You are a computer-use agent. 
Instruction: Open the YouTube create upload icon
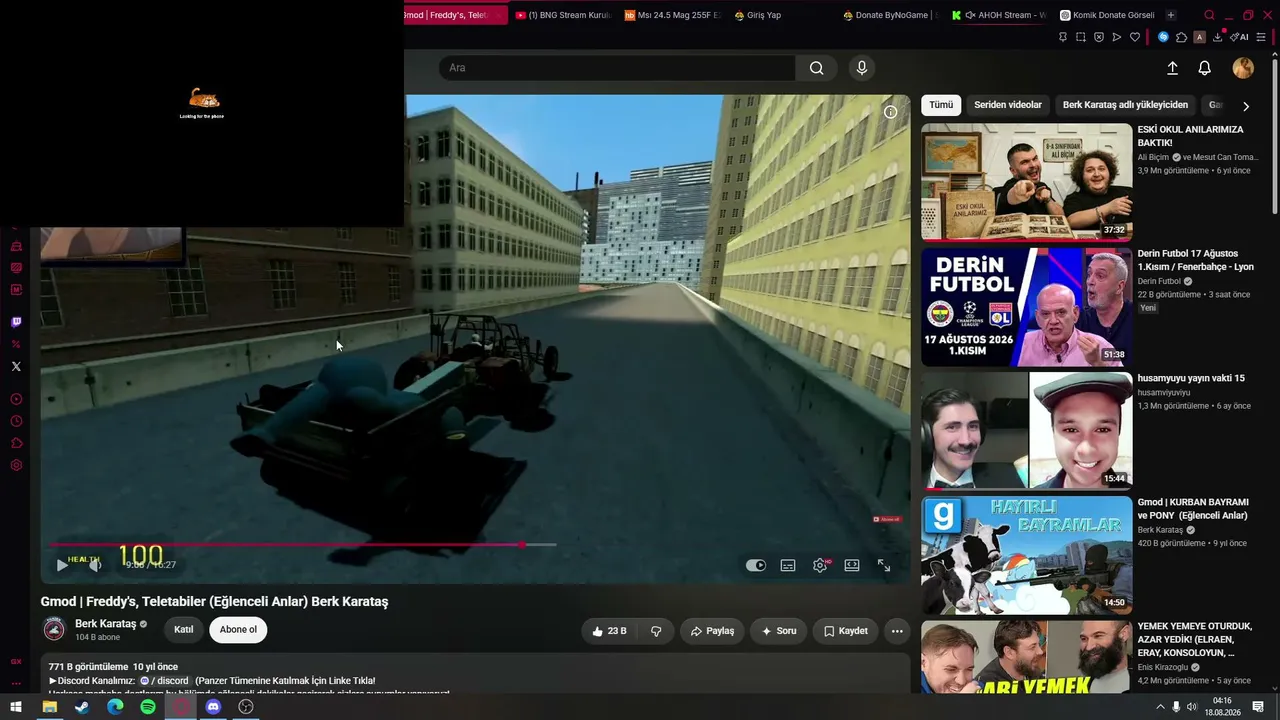click(x=1172, y=68)
